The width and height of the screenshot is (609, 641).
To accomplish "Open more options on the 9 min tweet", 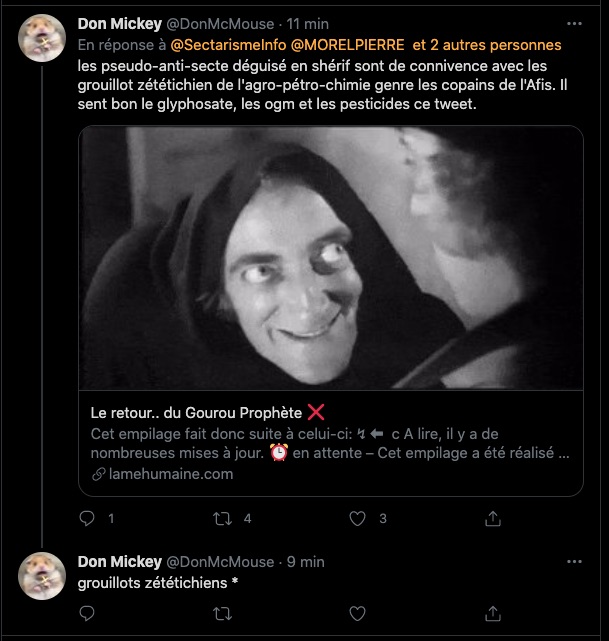I will [574, 560].
